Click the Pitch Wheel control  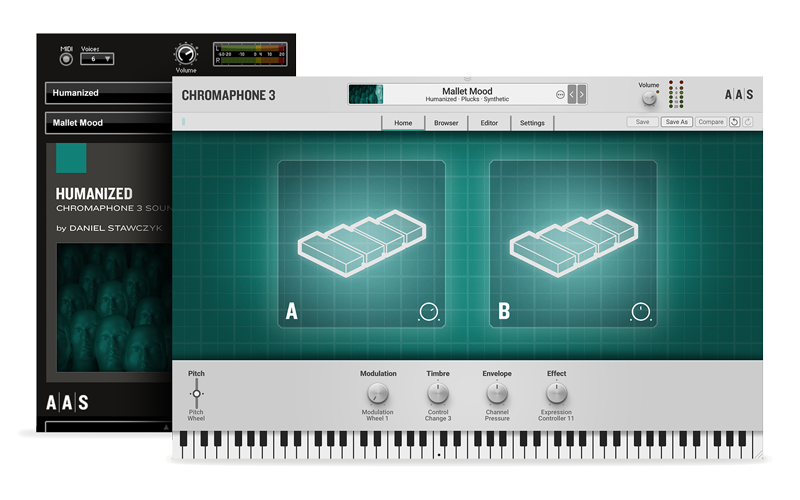click(x=196, y=393)
